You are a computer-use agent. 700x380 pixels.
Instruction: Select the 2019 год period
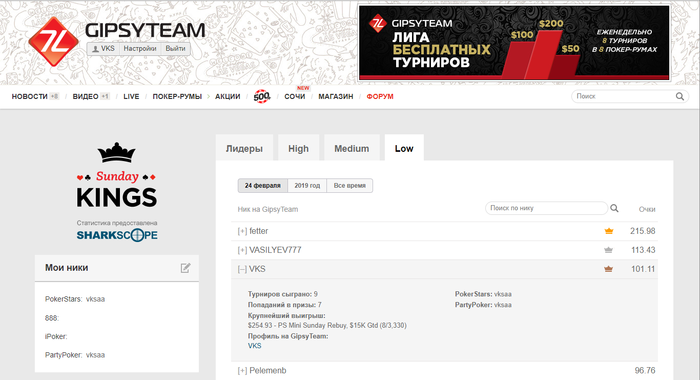(x=307, y=185)
